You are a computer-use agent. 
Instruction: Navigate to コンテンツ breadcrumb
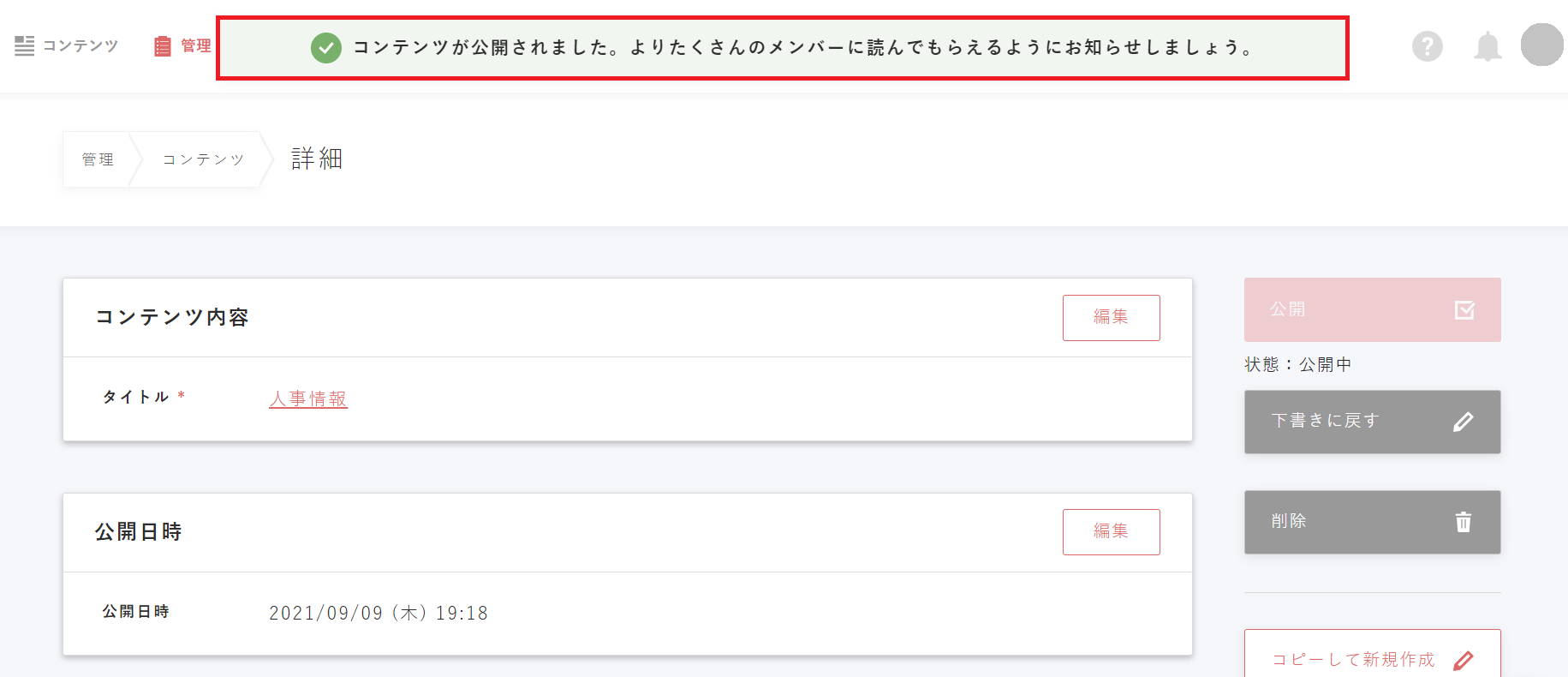[x=204, y=159]
